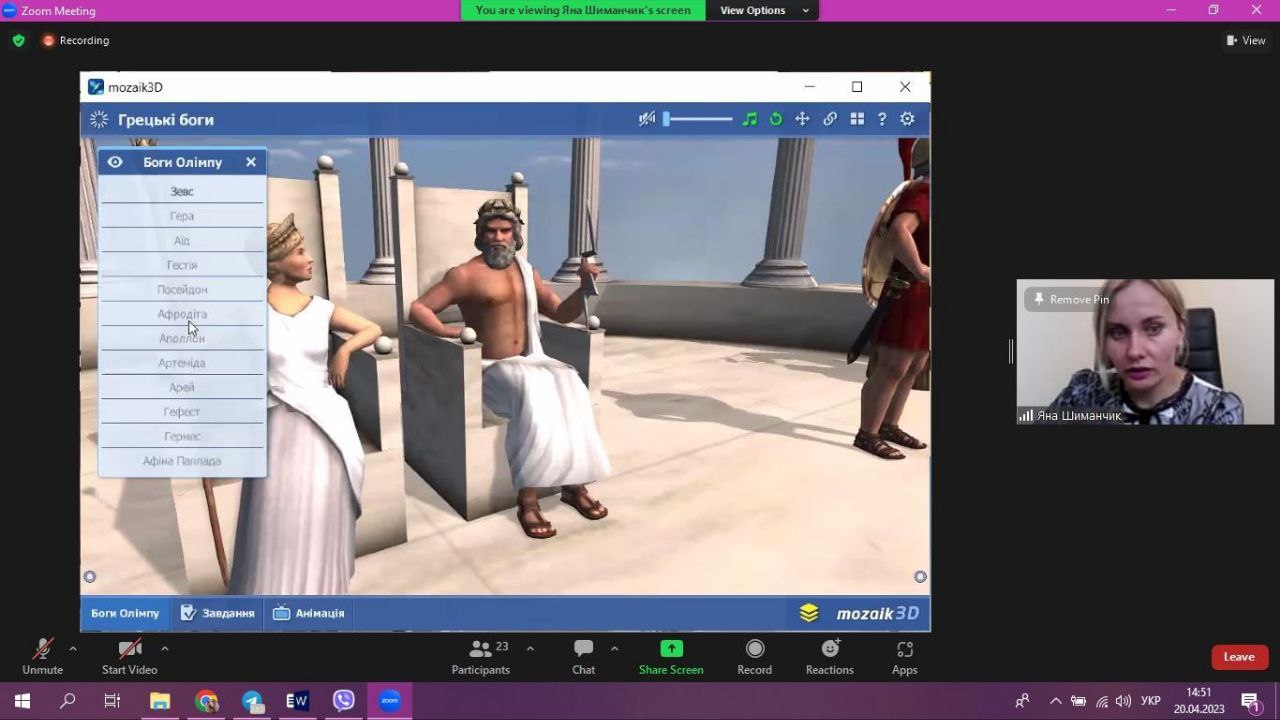Switch the УКР keyboard language indicator

pos(1151,701)
